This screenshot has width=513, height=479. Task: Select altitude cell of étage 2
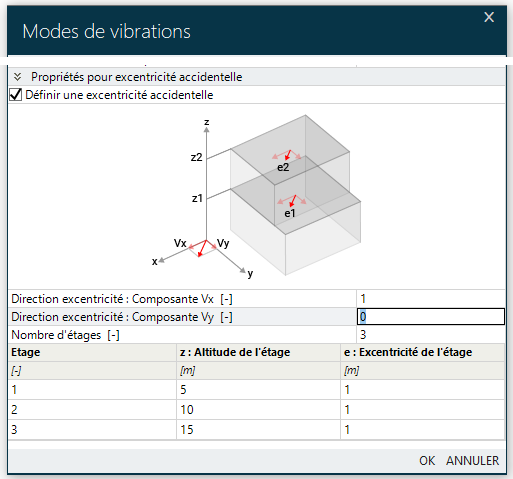[258, 410]
